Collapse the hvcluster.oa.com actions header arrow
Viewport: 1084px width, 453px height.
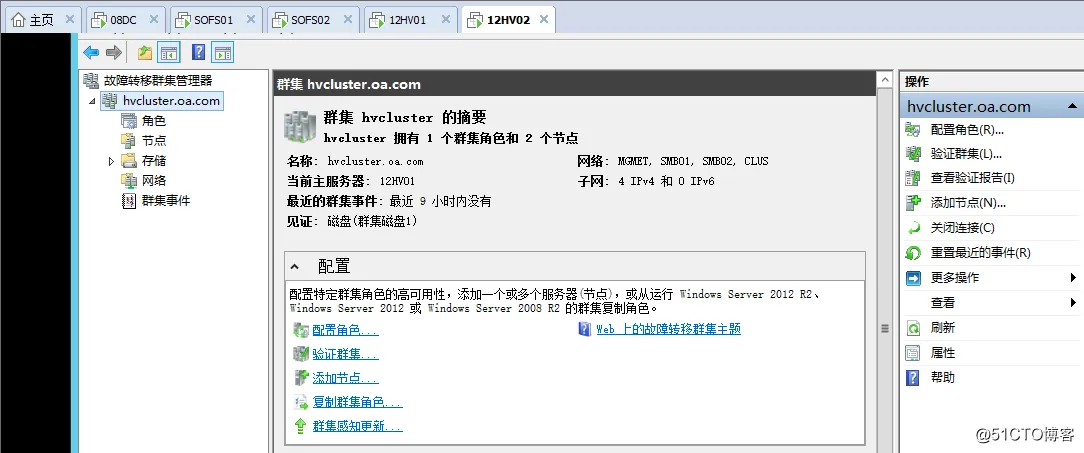coord(1072,107)
